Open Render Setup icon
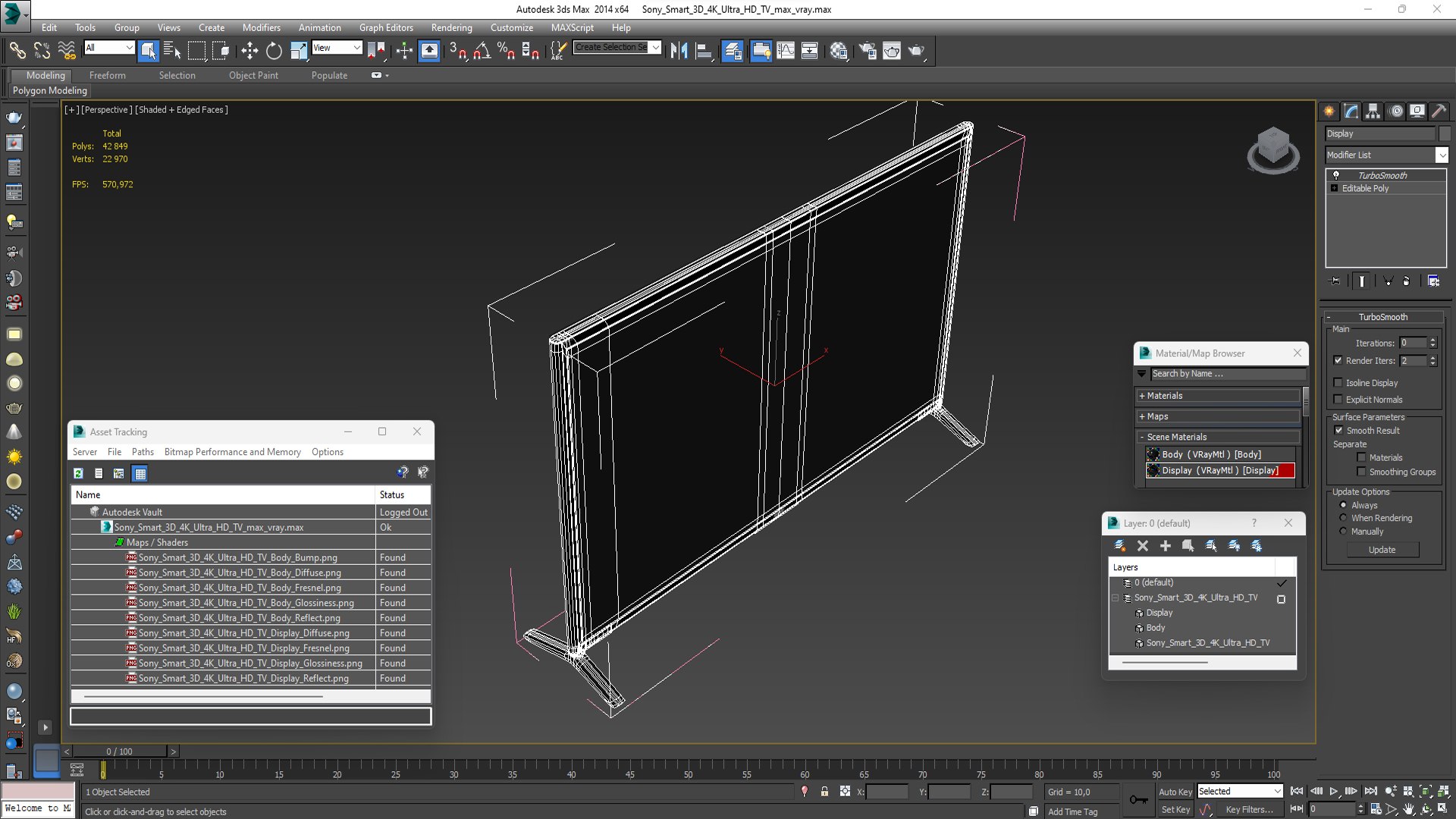 [868, 51]
